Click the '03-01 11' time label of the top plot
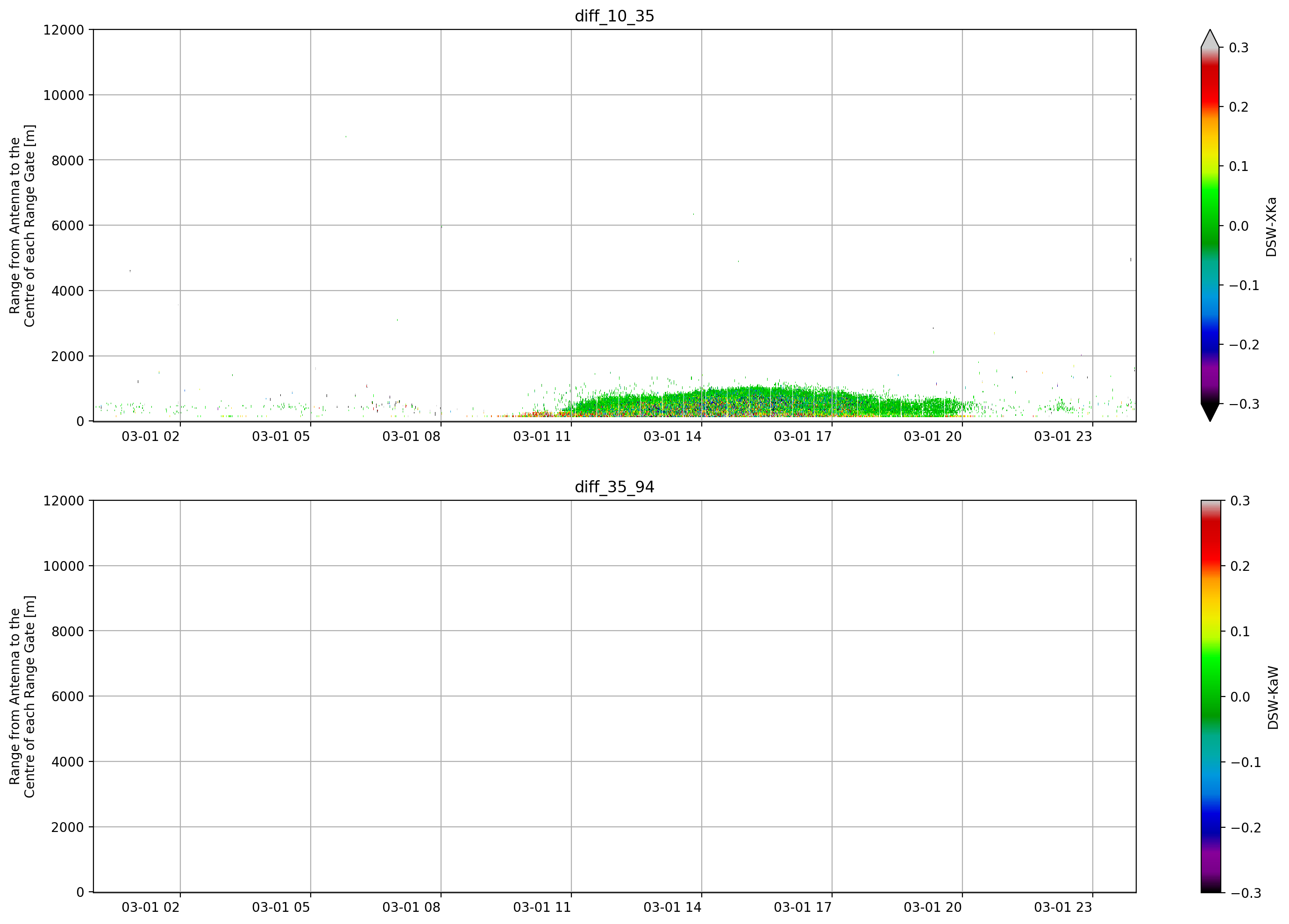 (x=542, y=436)
